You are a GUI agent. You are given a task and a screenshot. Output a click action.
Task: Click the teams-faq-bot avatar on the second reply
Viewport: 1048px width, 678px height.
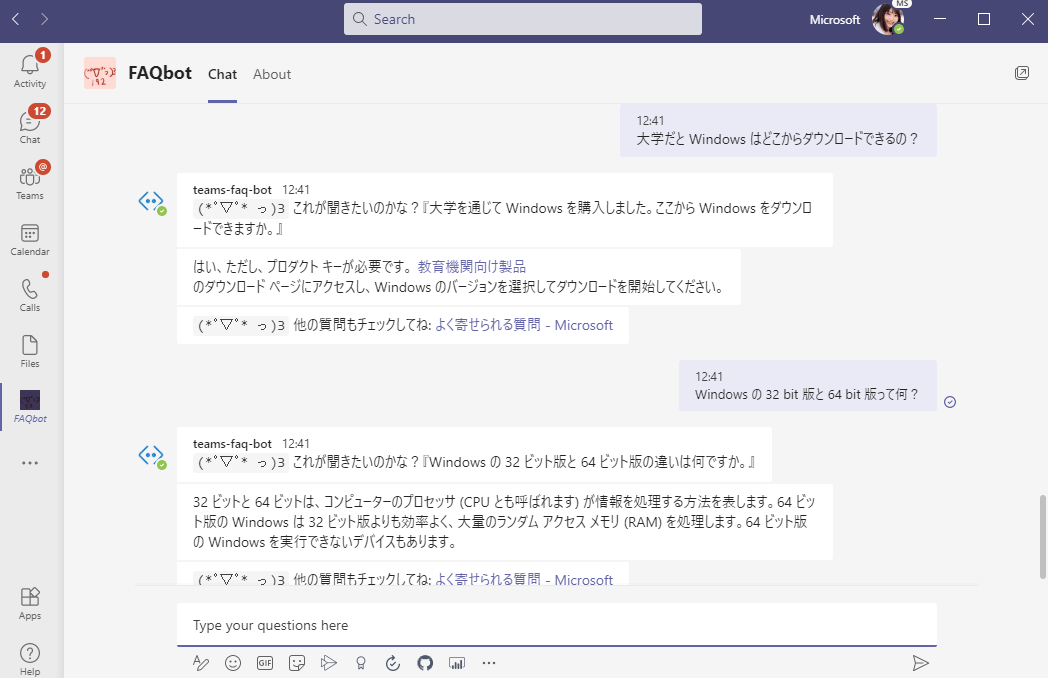click(152, 456)
